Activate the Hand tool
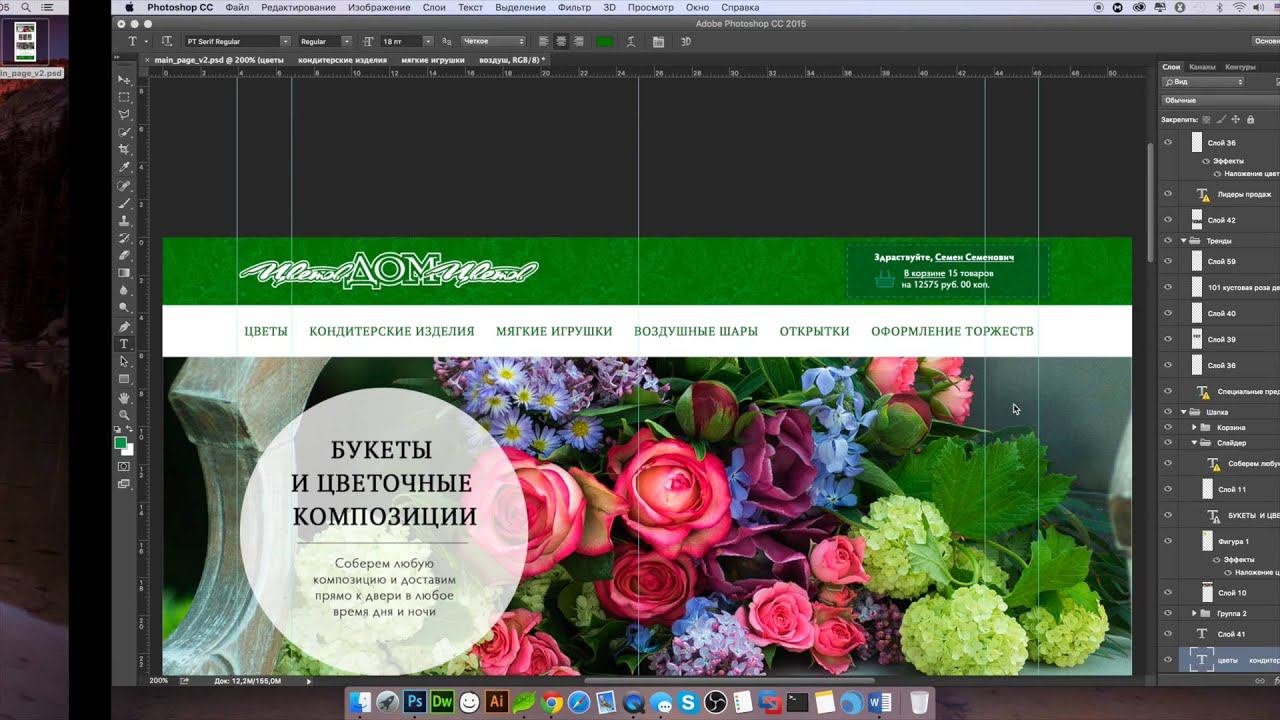This screenshot has height=720, width=1280. tap(124, 397)
